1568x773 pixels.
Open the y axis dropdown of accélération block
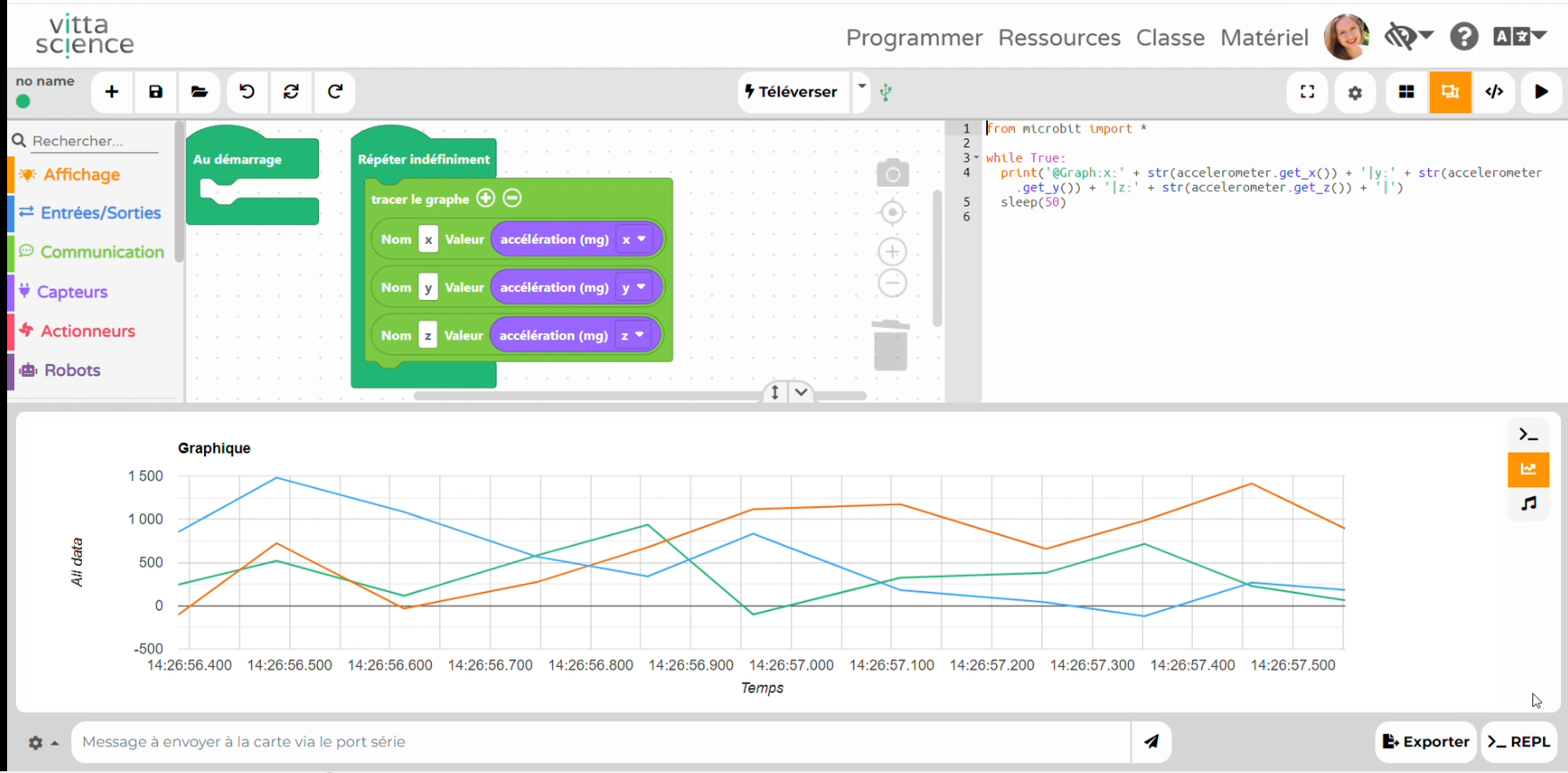point(635,287)
